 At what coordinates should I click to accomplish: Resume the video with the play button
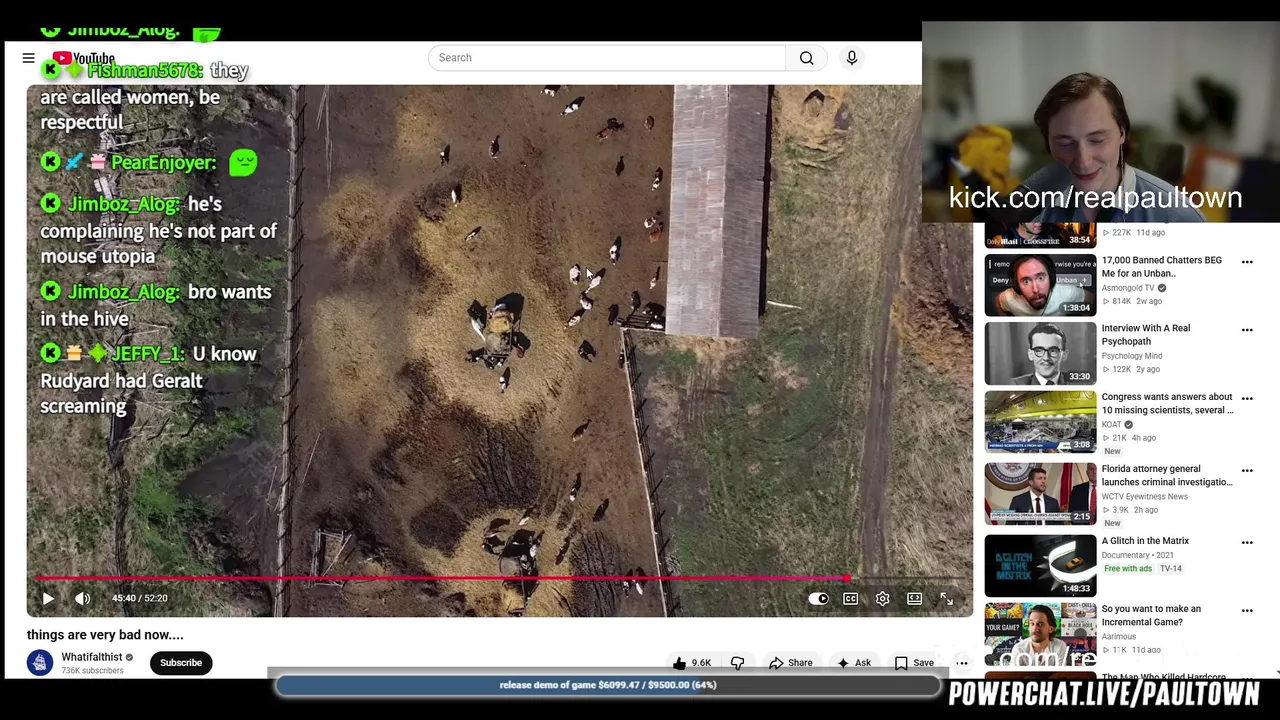48,598
